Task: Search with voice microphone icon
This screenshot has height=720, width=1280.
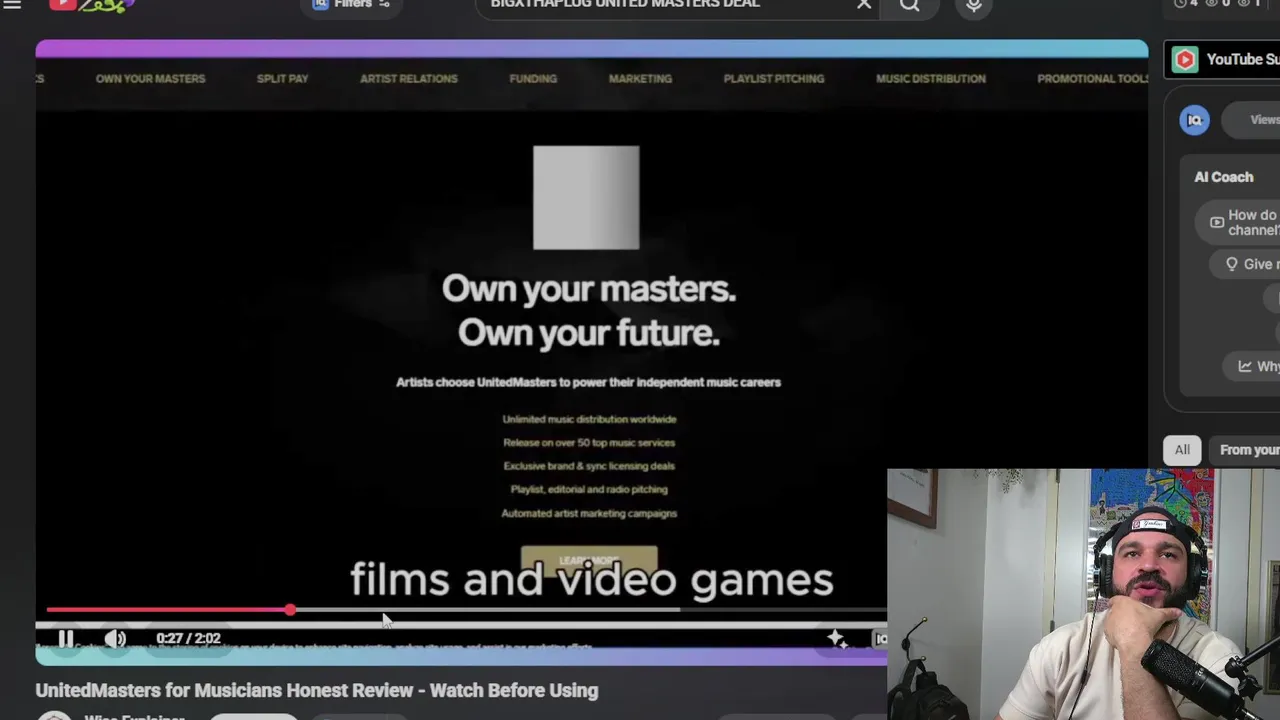Action: click(973, 6)
